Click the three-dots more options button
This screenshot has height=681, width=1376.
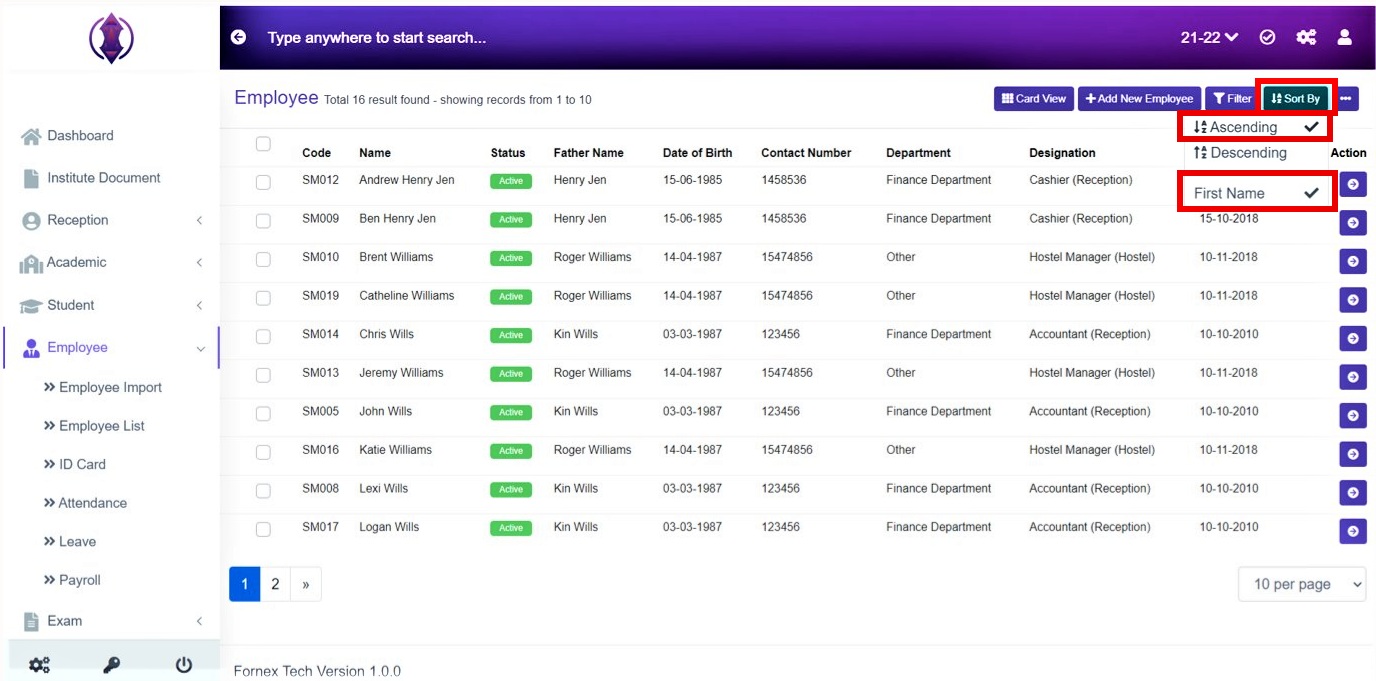tap(1346, 99)
